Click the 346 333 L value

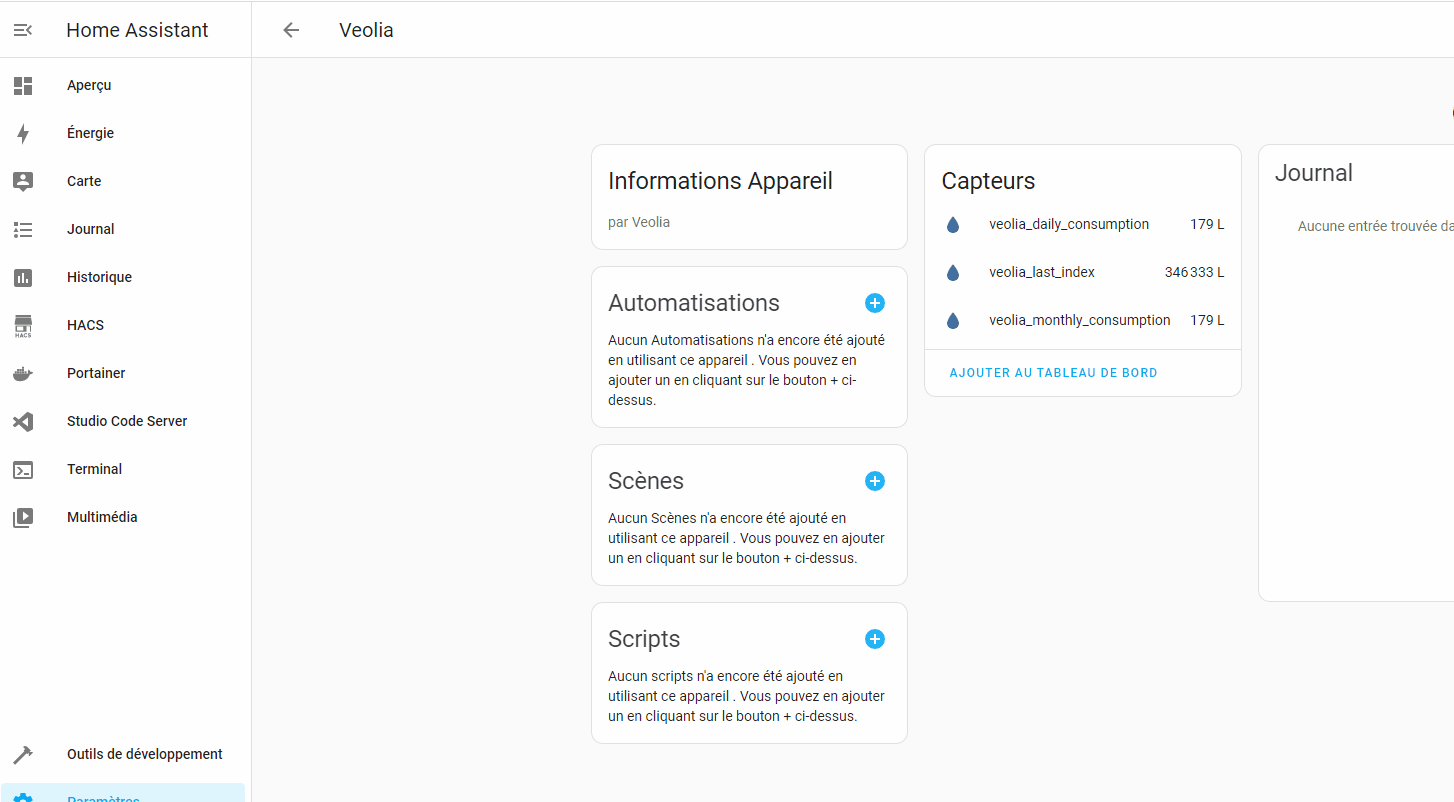click(x=1194, y=273)
